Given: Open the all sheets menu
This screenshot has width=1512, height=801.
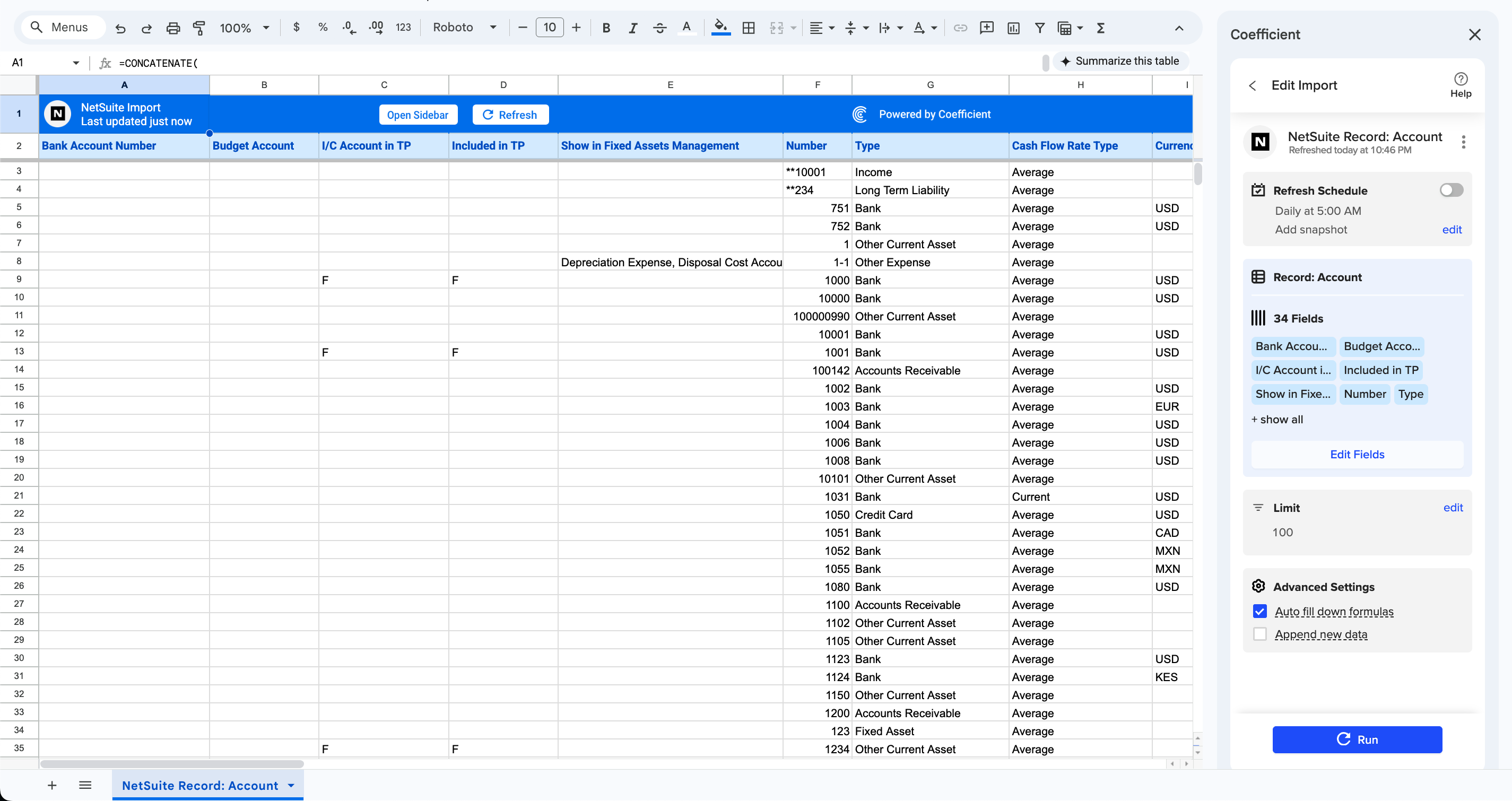Looking at the screenshot, I should tap(86, 785).
